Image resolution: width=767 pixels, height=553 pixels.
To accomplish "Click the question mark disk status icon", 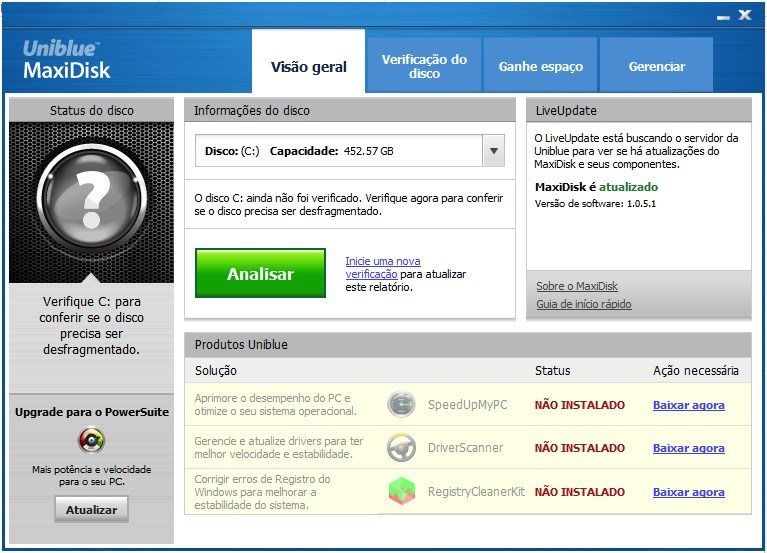I will point(91,199).
